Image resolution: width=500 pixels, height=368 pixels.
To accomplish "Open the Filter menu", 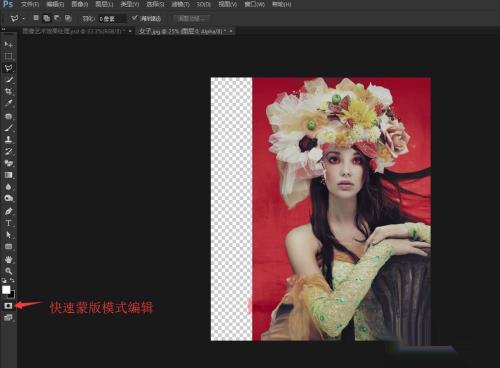I will point(180,4).
